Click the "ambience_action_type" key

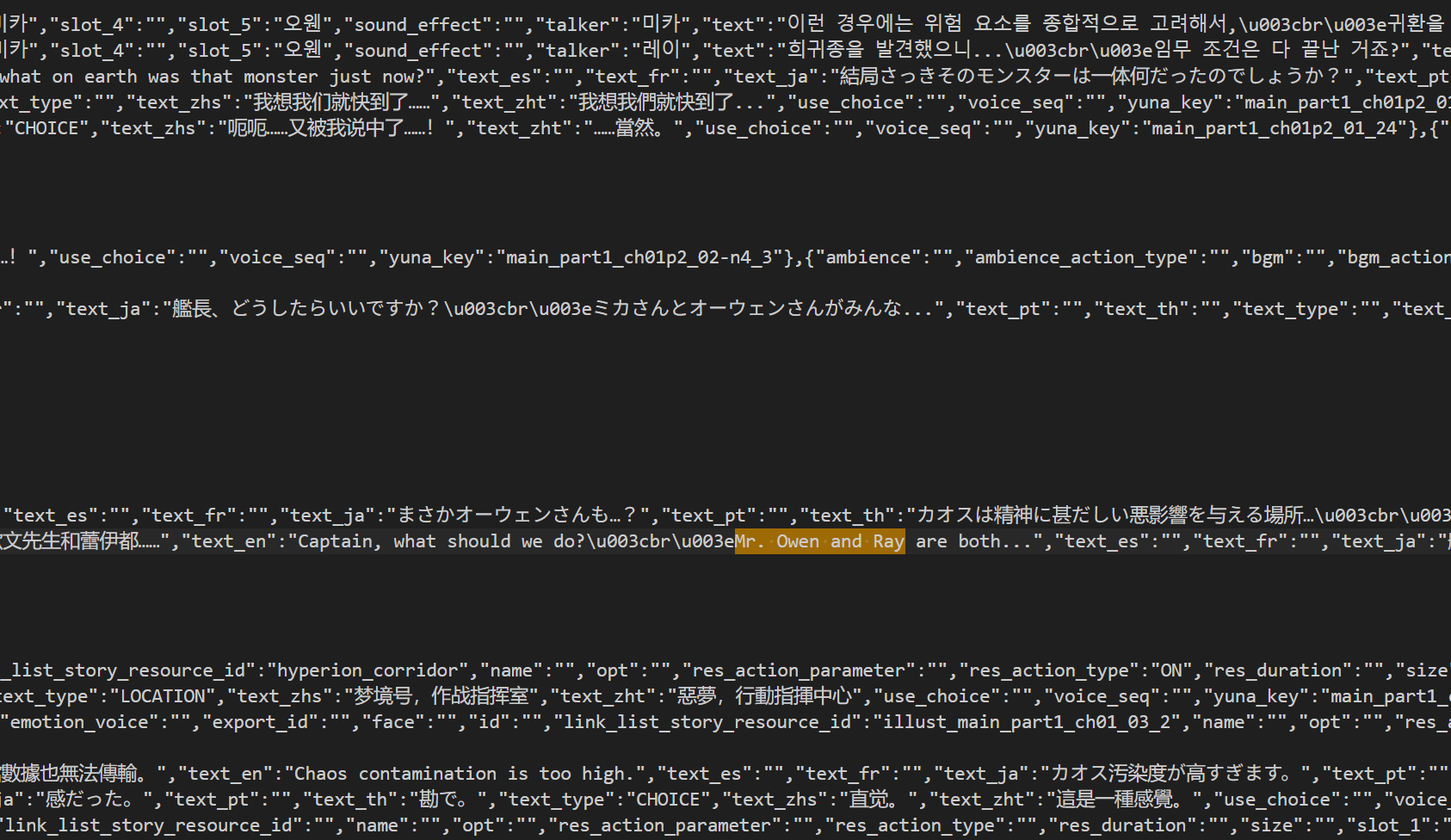click(1081, 257)
